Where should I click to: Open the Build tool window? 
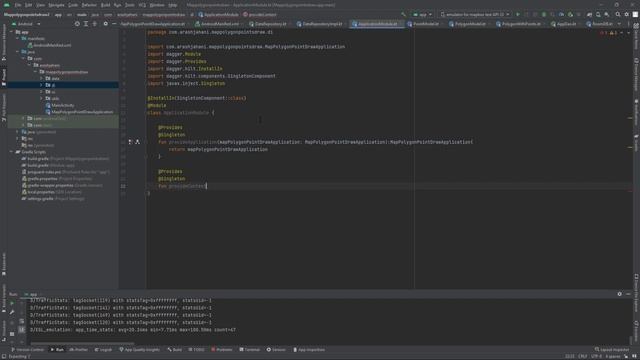[x=175, y=350]
